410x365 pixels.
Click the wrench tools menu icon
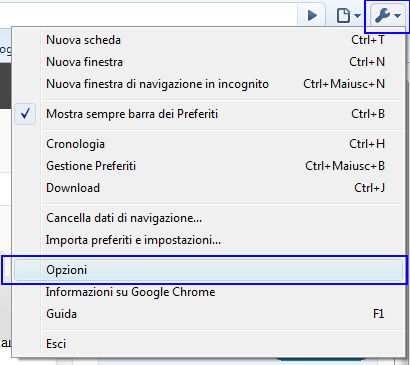tap(382, 15)
